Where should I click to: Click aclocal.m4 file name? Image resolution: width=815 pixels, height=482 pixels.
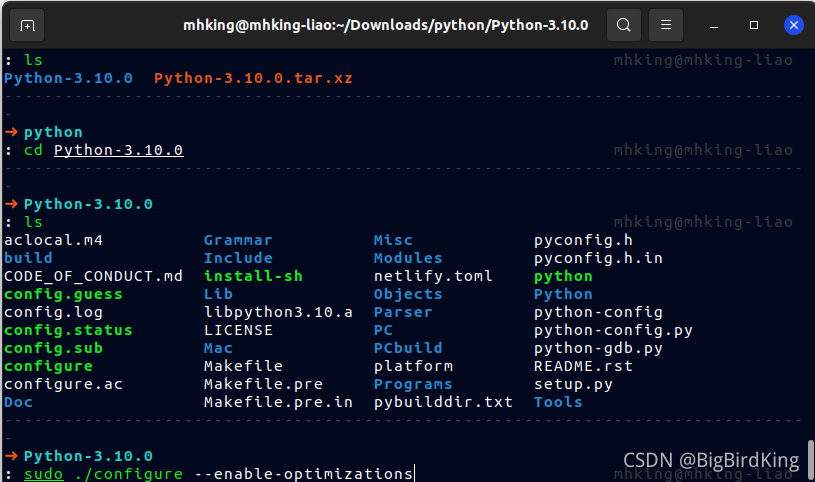[54, 240]
